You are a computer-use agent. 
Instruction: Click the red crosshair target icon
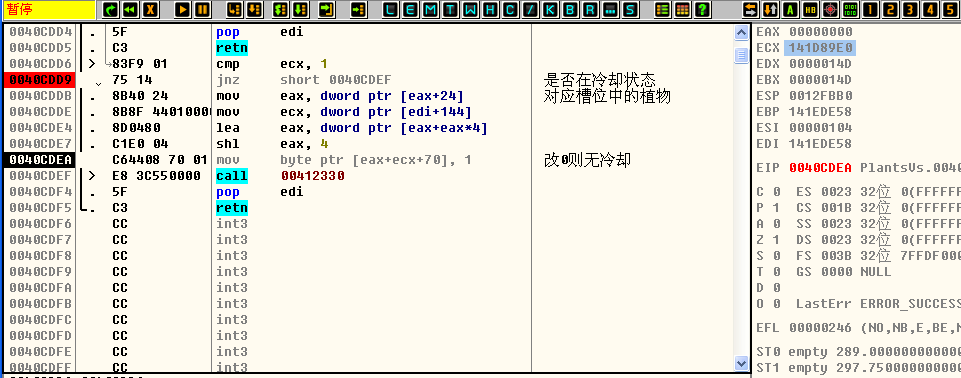click(830, 9)
